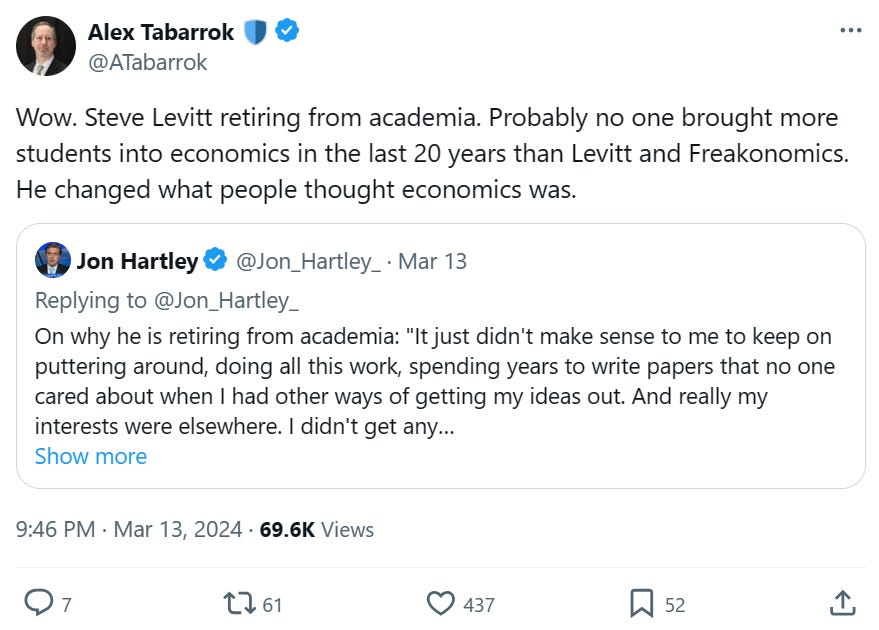Like the tweet with heart icon
Image resolution: width=879 pixels, height=630 pixels.
pyautogui.click(x=441, y=603)
